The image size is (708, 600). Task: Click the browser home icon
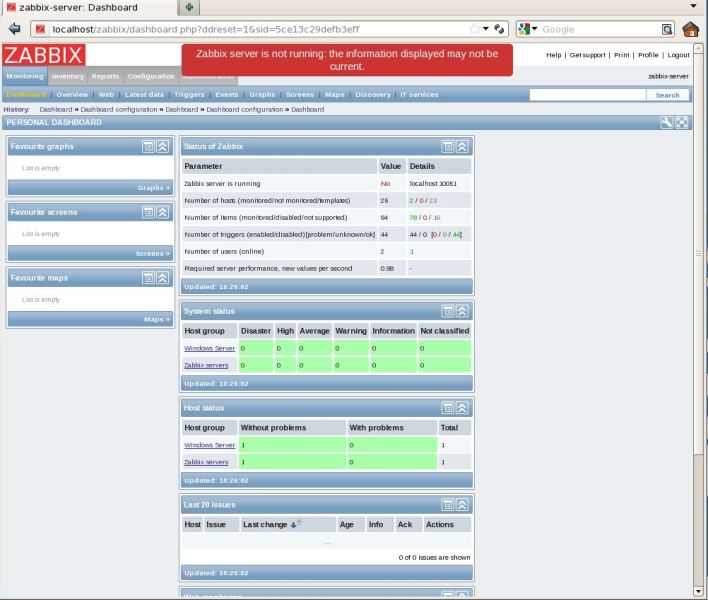pyautogui.click(x=690, y=29)
